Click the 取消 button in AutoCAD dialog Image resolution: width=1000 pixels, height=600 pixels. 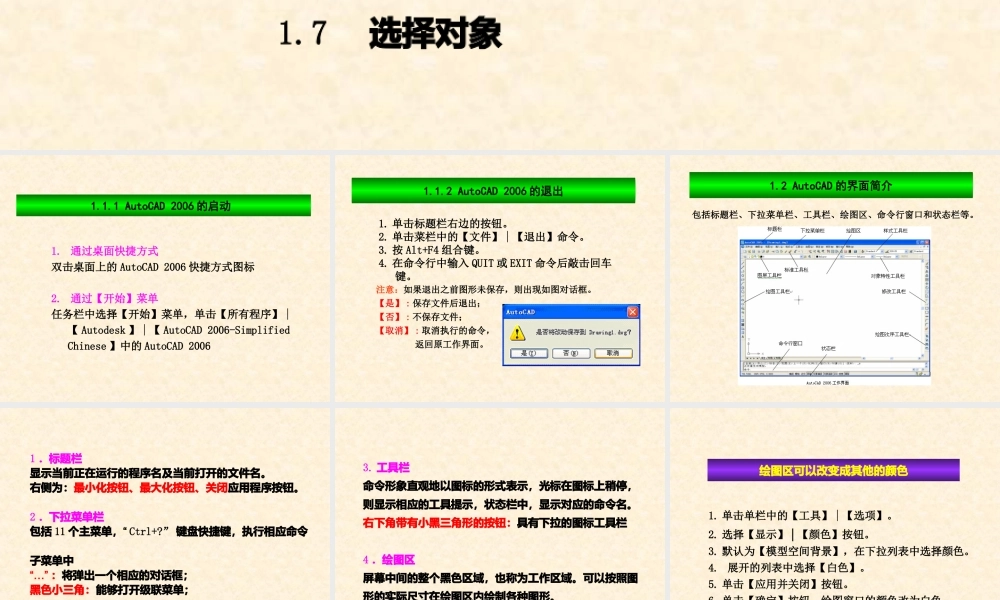tap(613, 353)
